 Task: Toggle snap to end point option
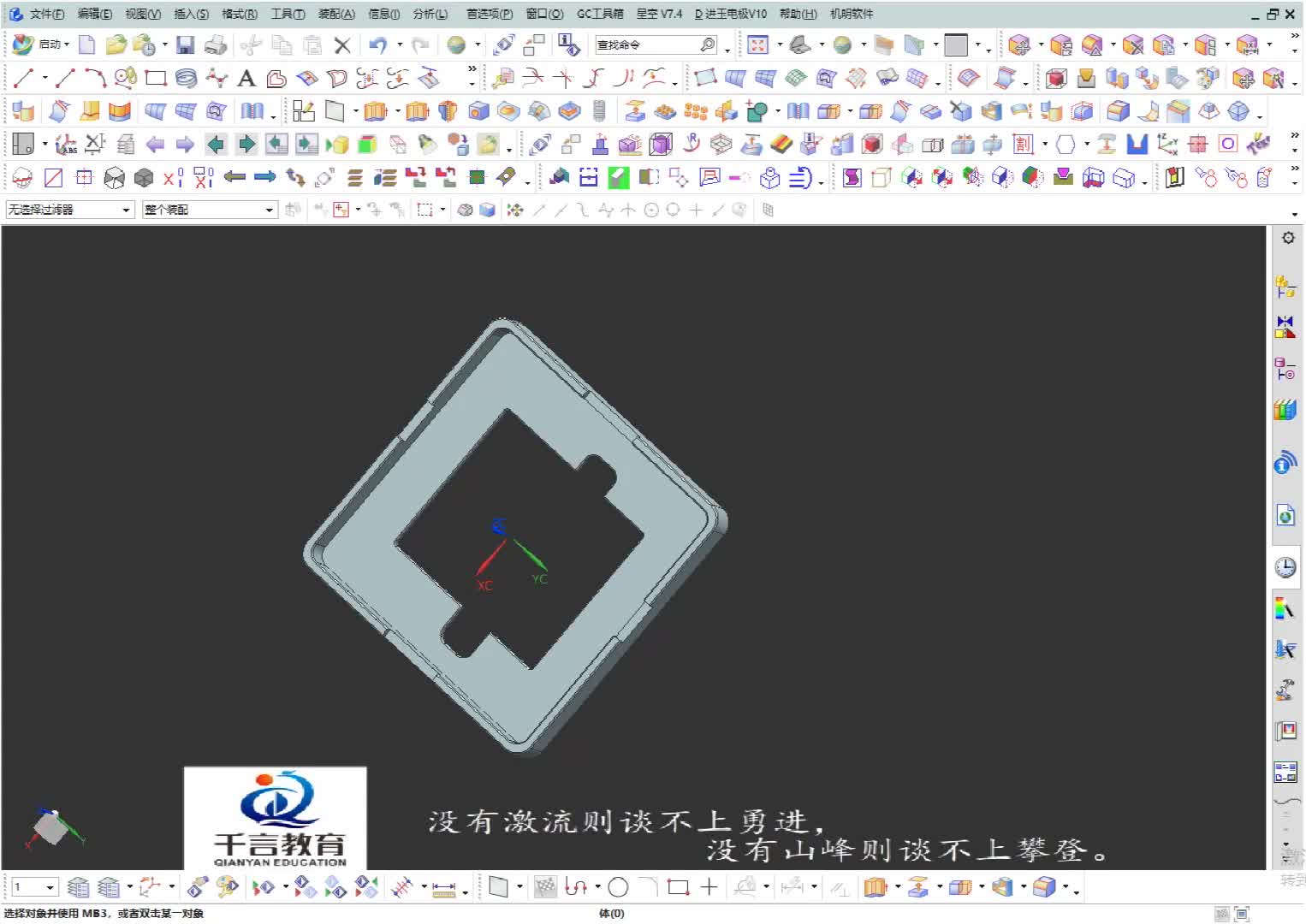click(x=539, y=210)
